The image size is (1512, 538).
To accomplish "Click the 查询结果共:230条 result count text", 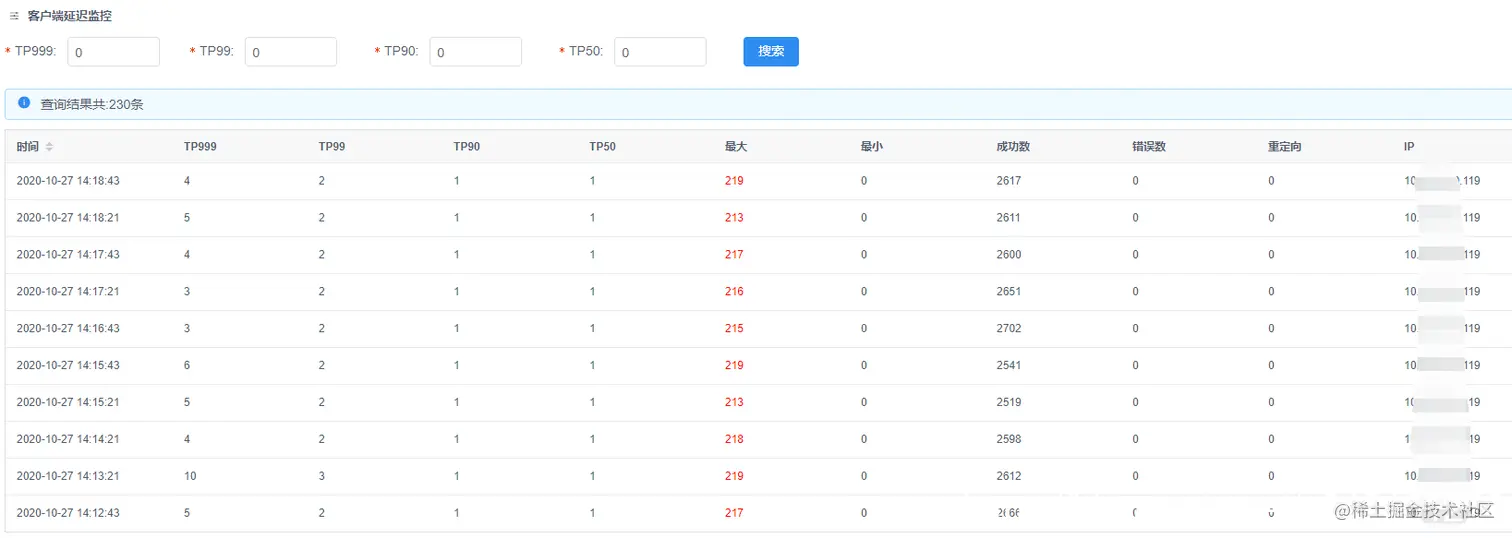I will (92, 104).
